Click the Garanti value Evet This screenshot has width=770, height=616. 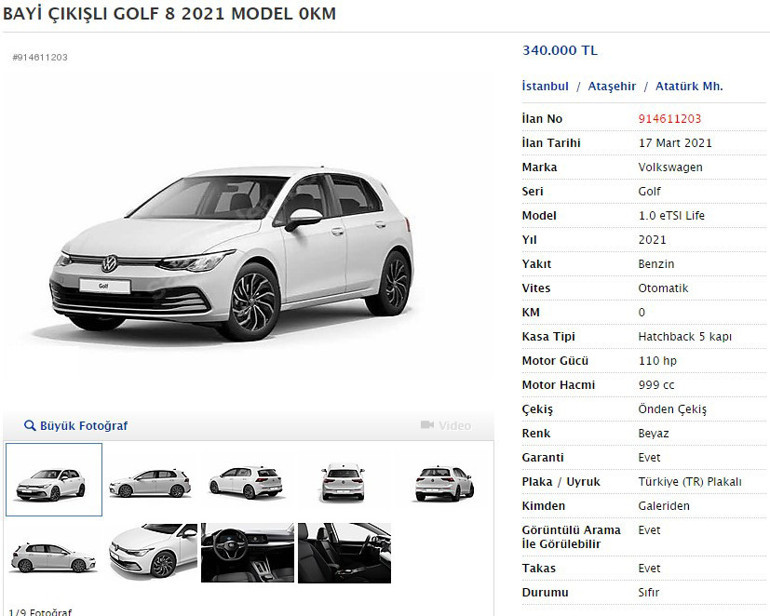tap(649, 458)
